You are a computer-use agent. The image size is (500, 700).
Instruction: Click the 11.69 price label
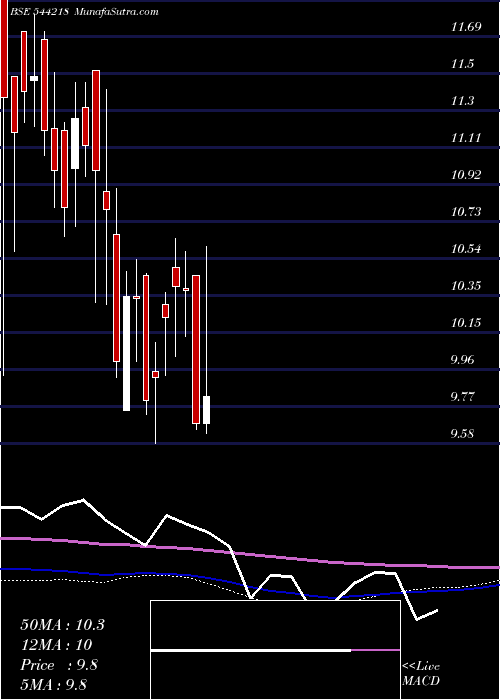466,27
